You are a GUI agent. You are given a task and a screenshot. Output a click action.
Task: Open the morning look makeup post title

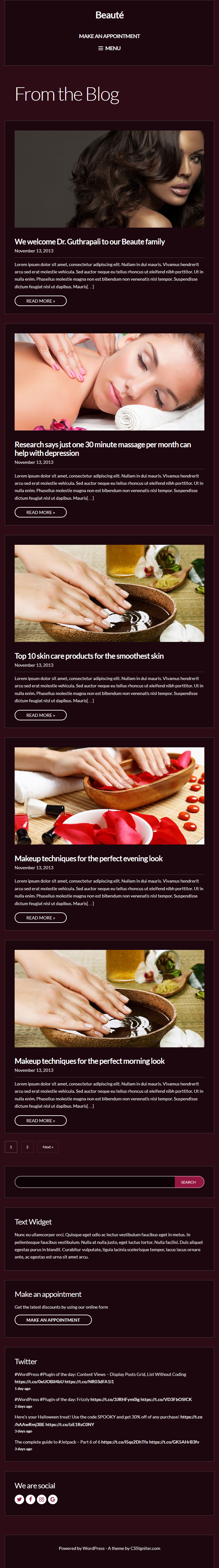click(x=90, y=1061)
